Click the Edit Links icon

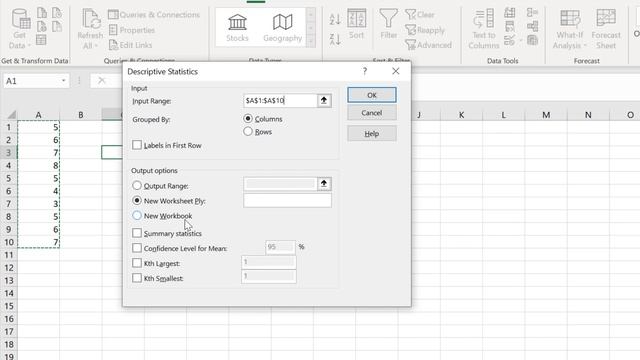coord(113,45)
